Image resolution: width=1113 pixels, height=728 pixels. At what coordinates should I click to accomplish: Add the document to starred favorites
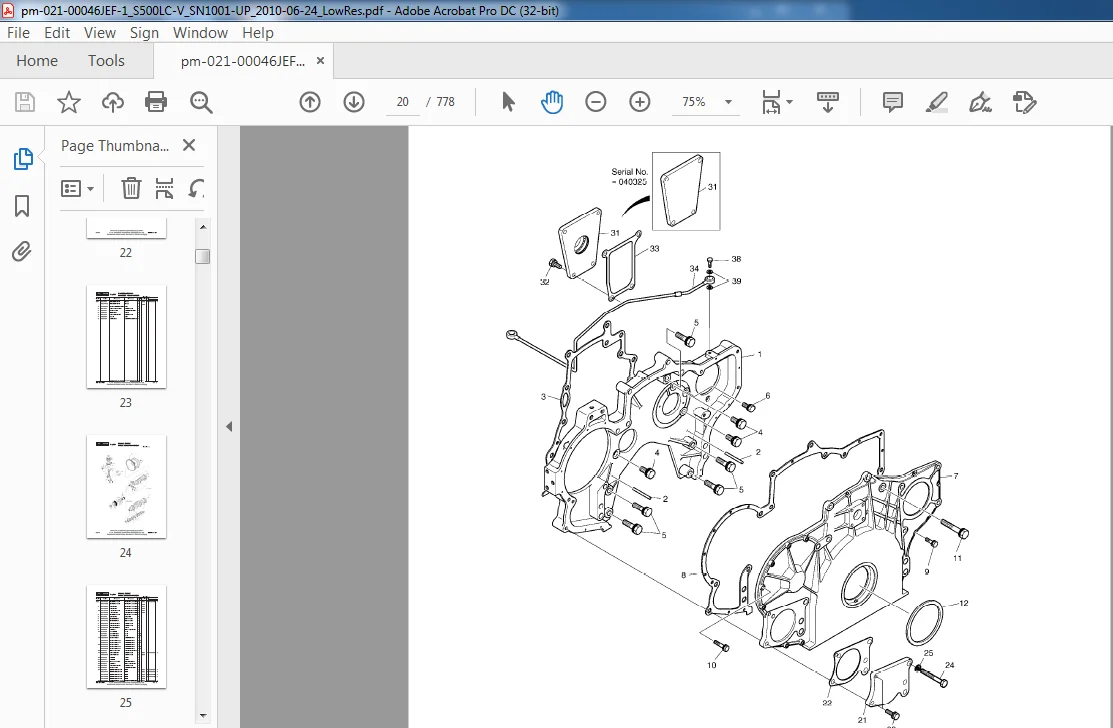[x=69, y=102]
